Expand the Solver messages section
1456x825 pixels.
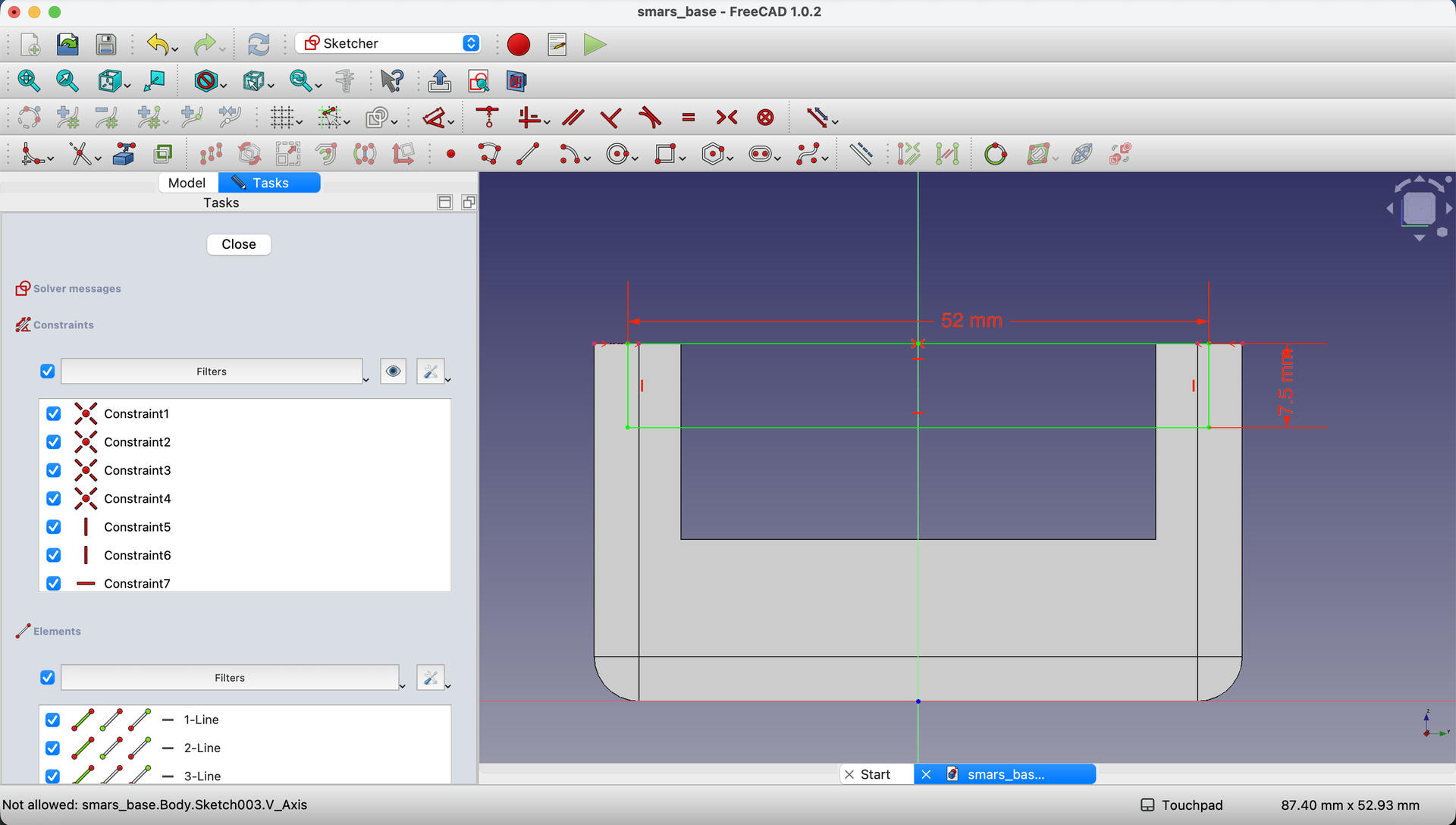click(77, 289)
